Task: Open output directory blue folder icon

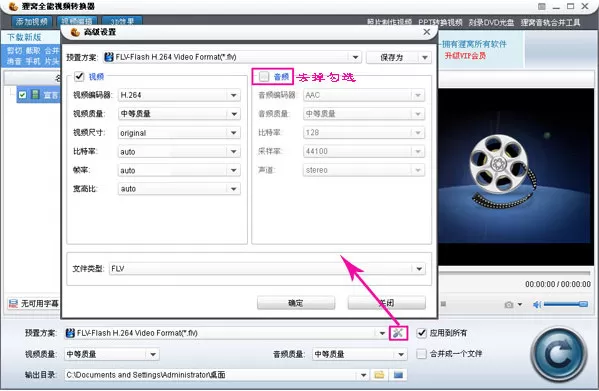Action: point(398,375)
